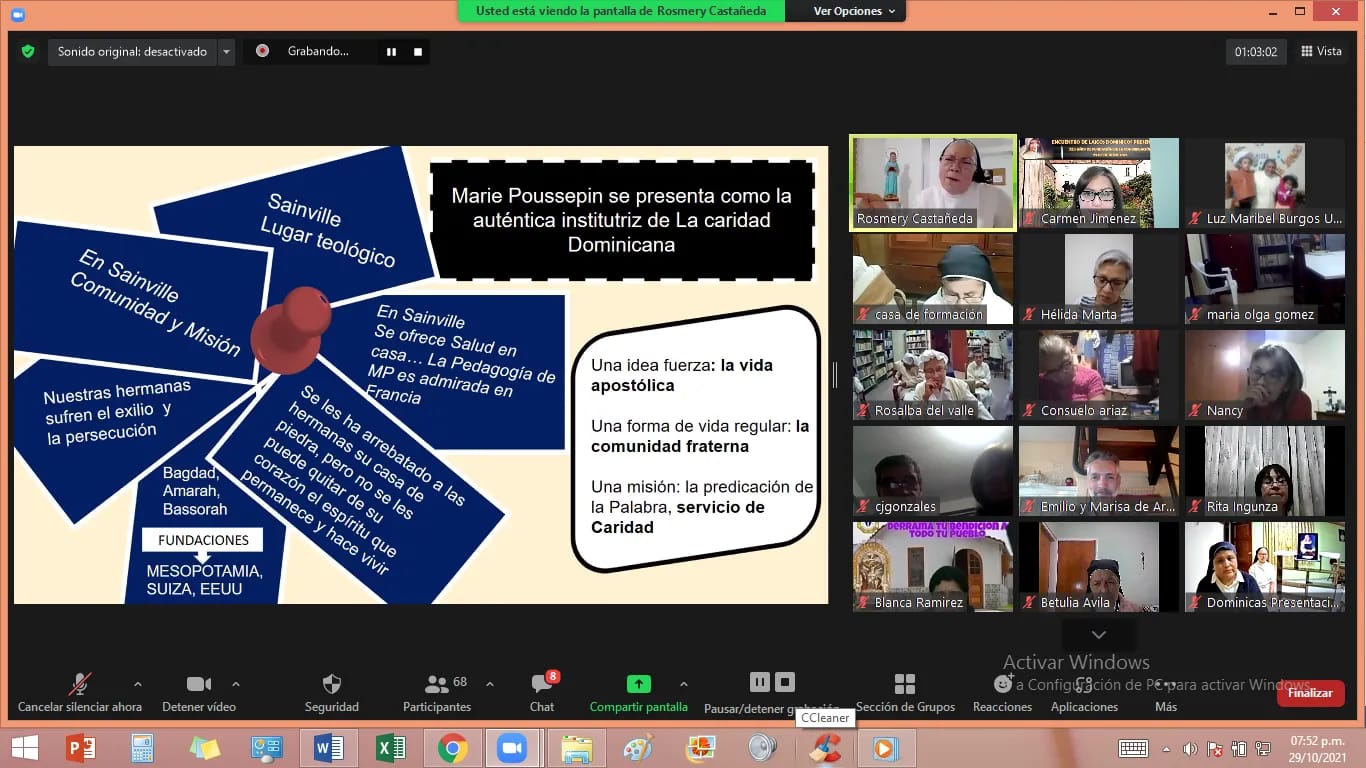Screen dimensions: 1366x768
Task: Open Google Chrome from the taskbar
Action: (452, 748)
